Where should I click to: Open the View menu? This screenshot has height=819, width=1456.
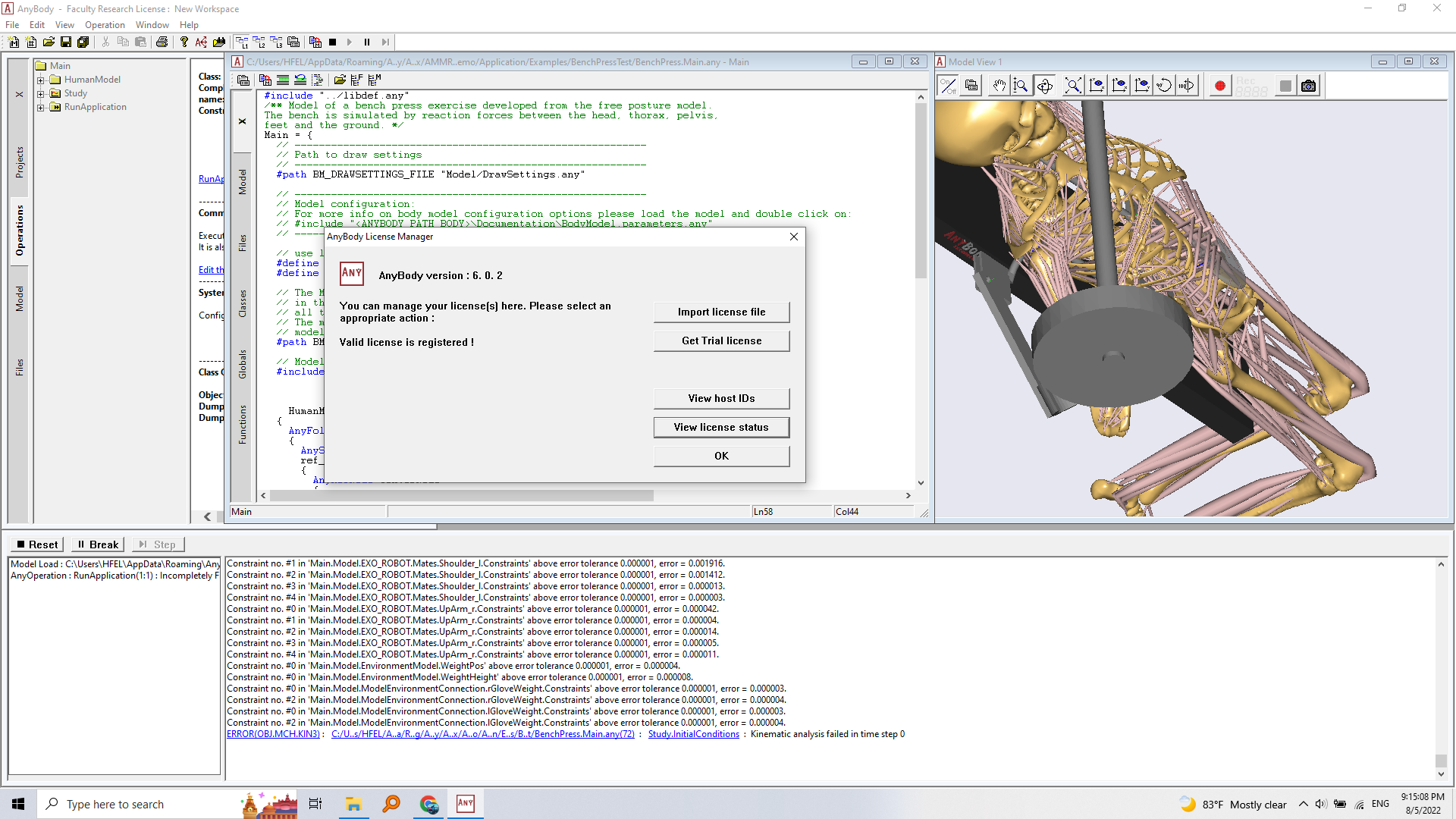64,25
